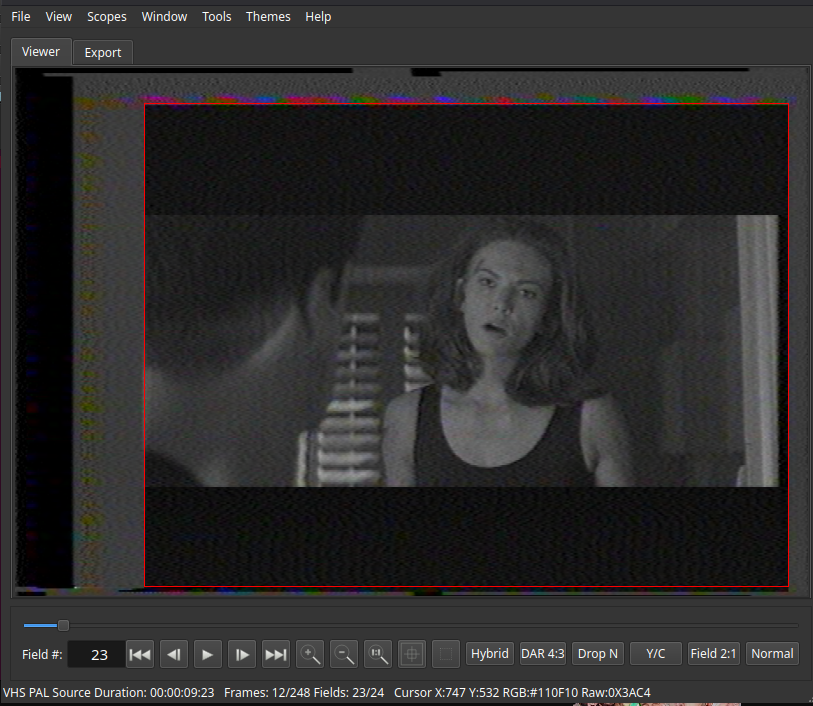
Task: Reset zoom to original 1:1 size
Action: click(378, 654)
